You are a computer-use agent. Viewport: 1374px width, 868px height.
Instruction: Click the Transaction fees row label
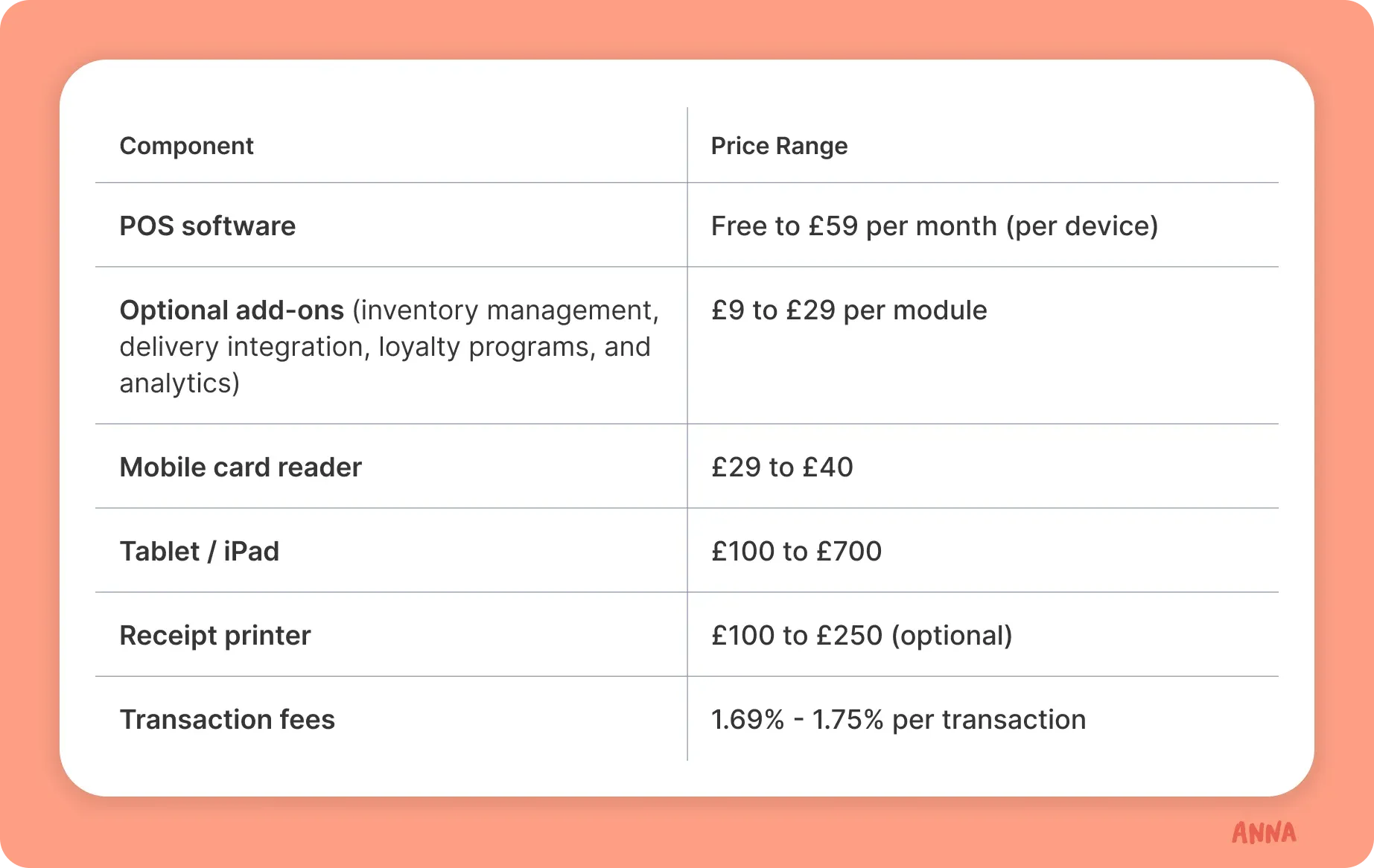(x=227, y=719)
